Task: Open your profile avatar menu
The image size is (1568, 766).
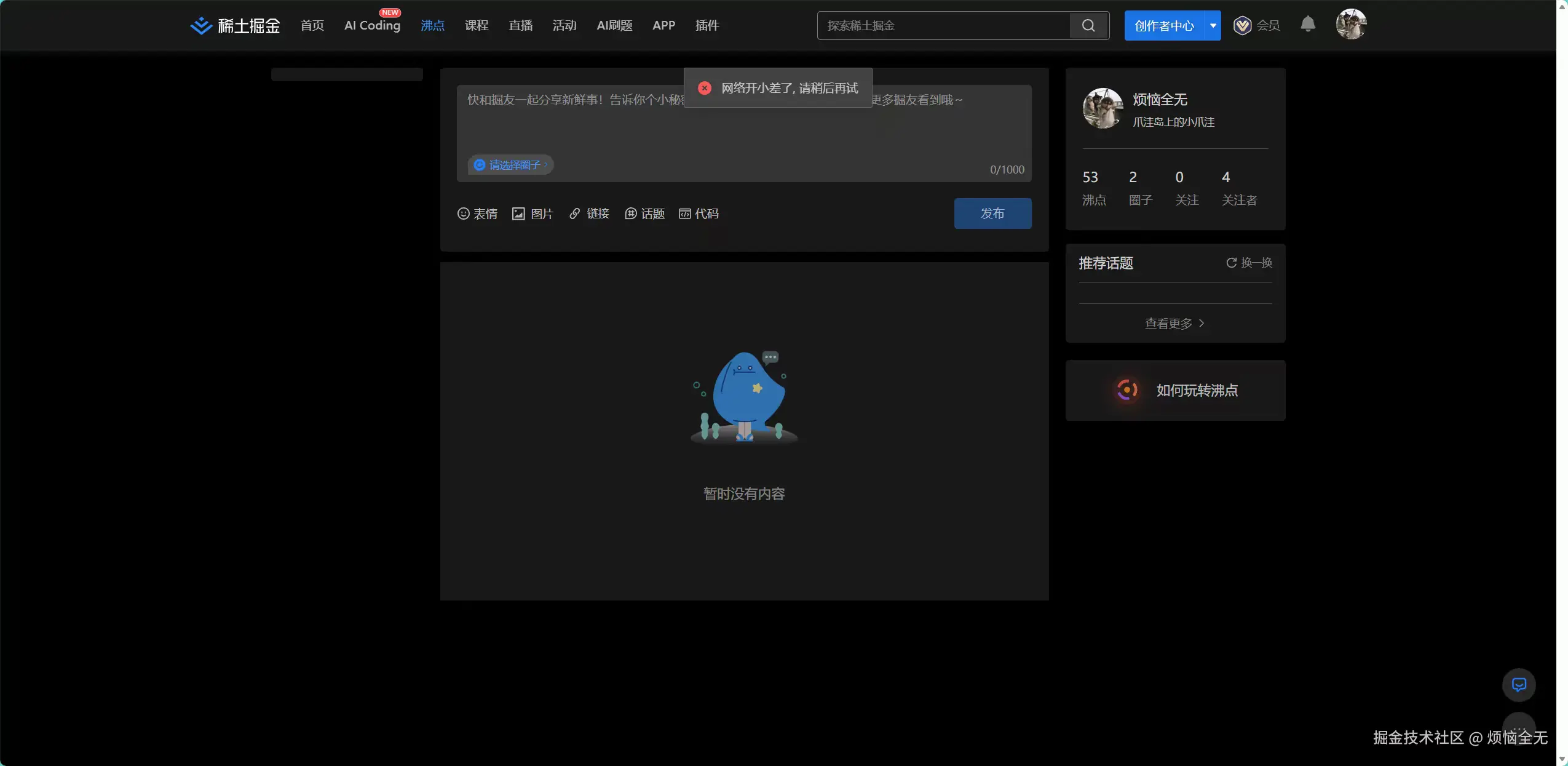Action: pyautogui.click(x=1351, y=25)
